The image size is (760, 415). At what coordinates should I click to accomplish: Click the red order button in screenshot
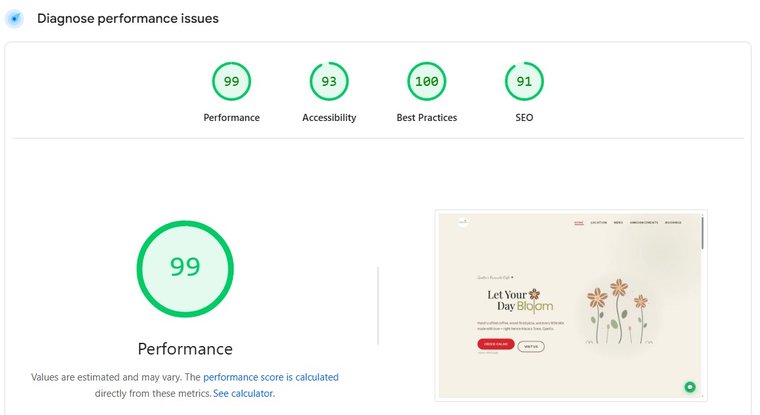tap(496, 344)
